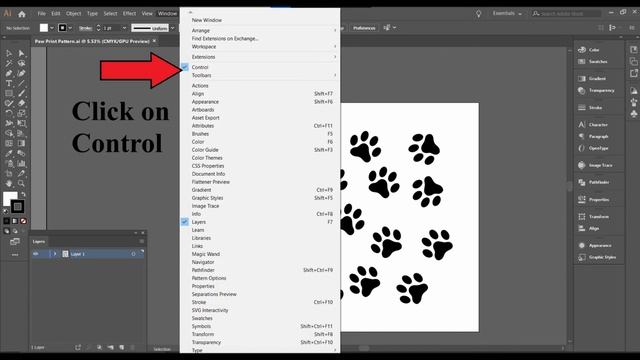Open the Swatches panel icon

pos(582,61)
